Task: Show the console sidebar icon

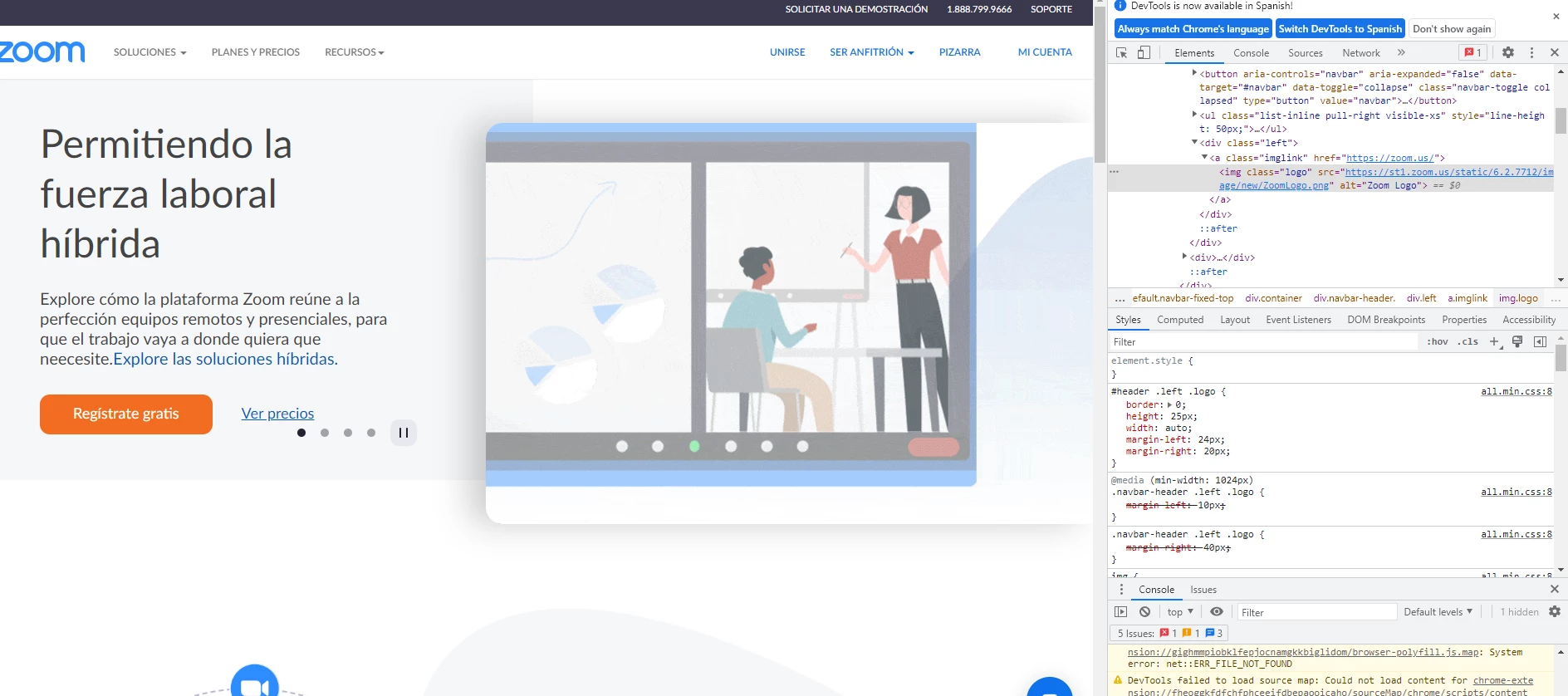Action: point(1121,612)
